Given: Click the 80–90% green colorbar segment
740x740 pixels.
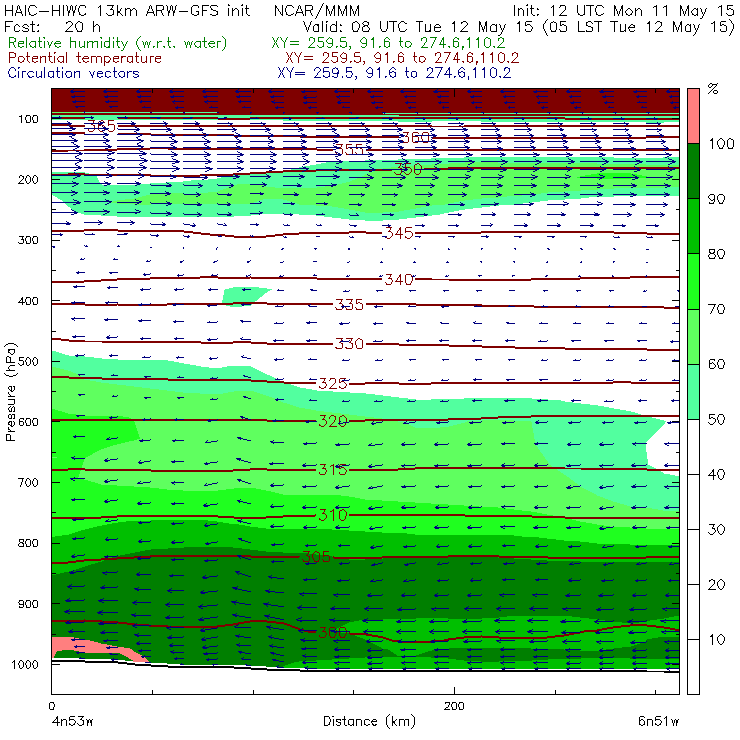Looking at the screenshot, I should pyautogui.click(x=693, y=226).
